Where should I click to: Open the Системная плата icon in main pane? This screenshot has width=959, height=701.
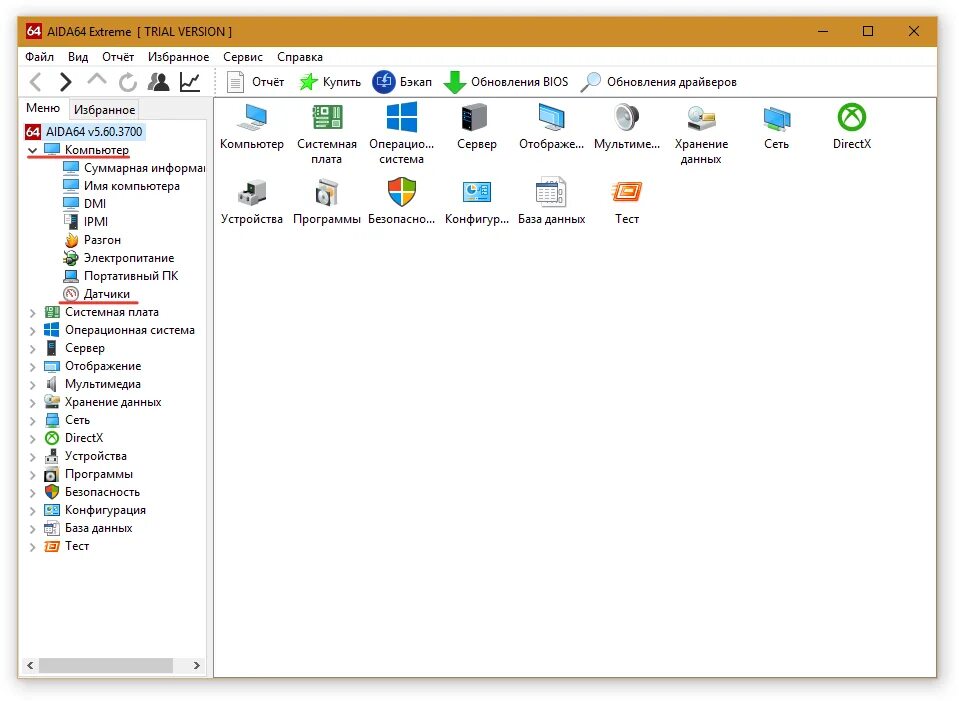tap(327, 118)
